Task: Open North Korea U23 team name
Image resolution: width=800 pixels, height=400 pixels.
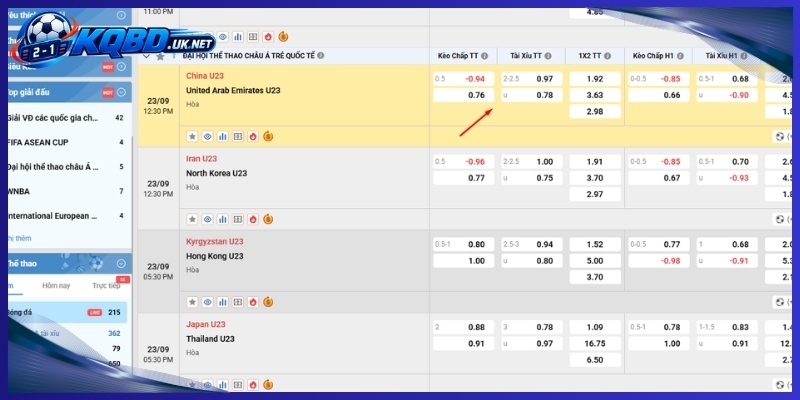Action: 216,173
